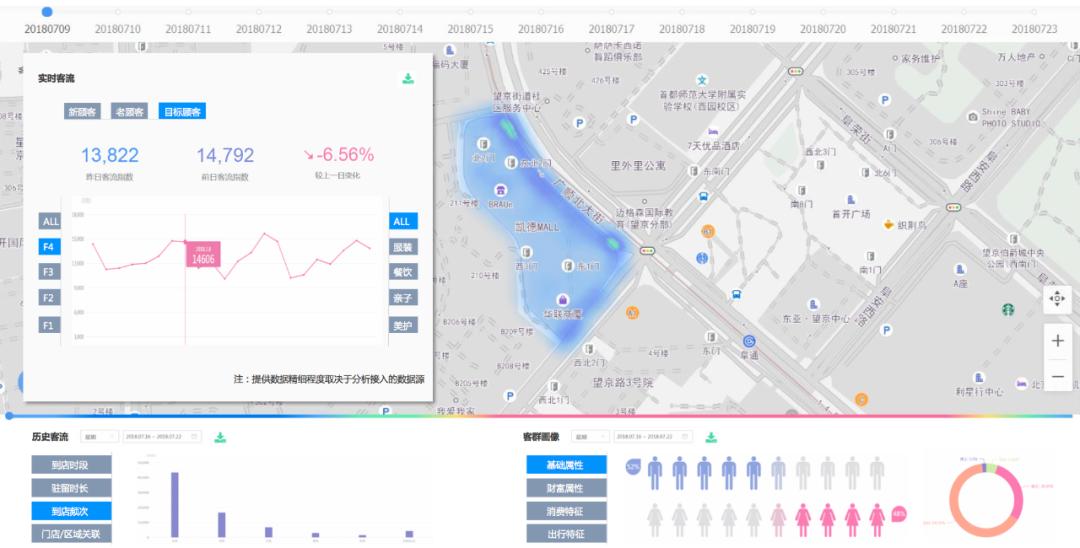Select floor F1 filter
Viewport: 1080px width, 548px height.
coord(48,325)
